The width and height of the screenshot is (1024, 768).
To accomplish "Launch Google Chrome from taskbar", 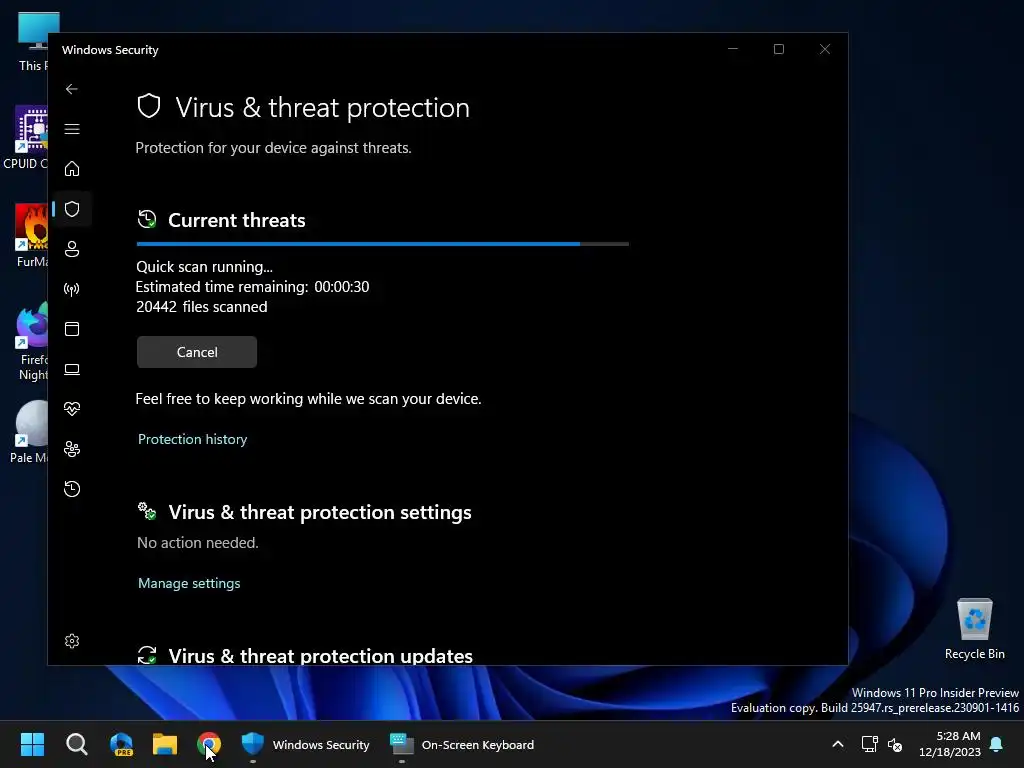I will coord(209,744).
